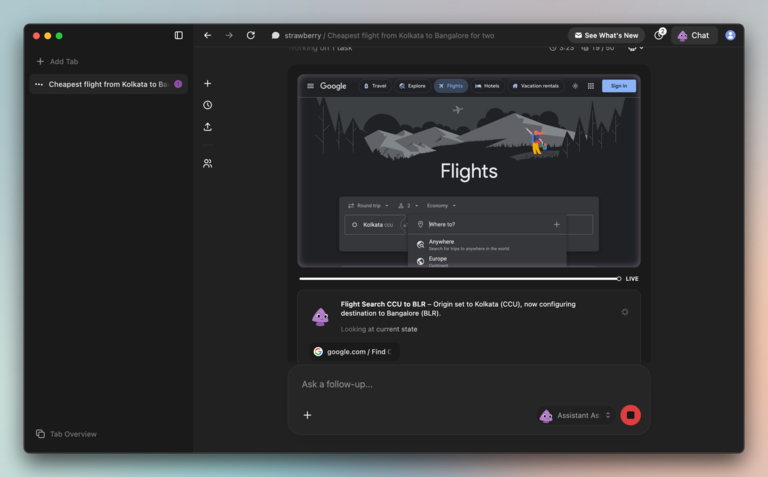Click the purple strawberry assistant avatar
The image size is (768, 477).
coord(320,317)
